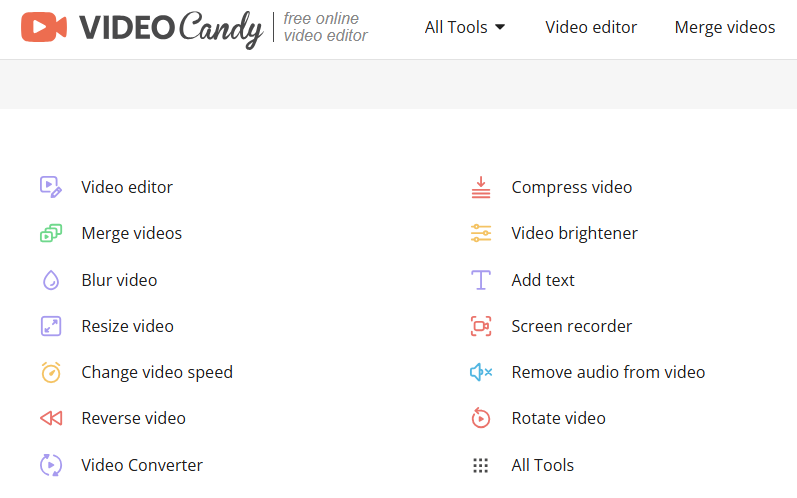Open the Resize video tool link
Image resolution: width=797 pixels, height=498 pixels.
128,326
